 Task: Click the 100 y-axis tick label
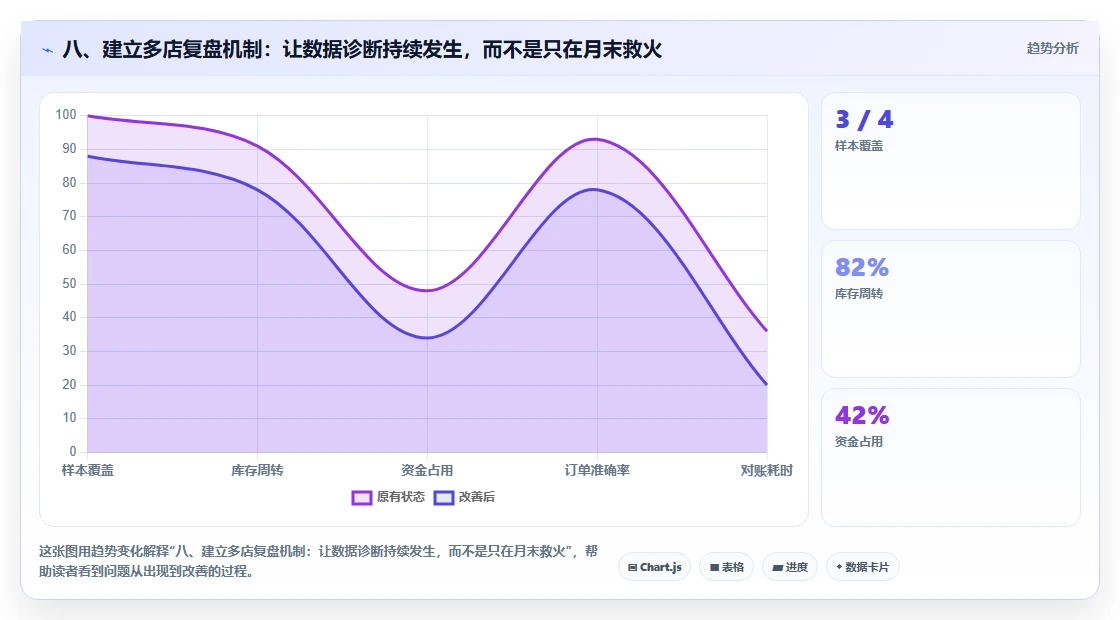tap(66, 115)
